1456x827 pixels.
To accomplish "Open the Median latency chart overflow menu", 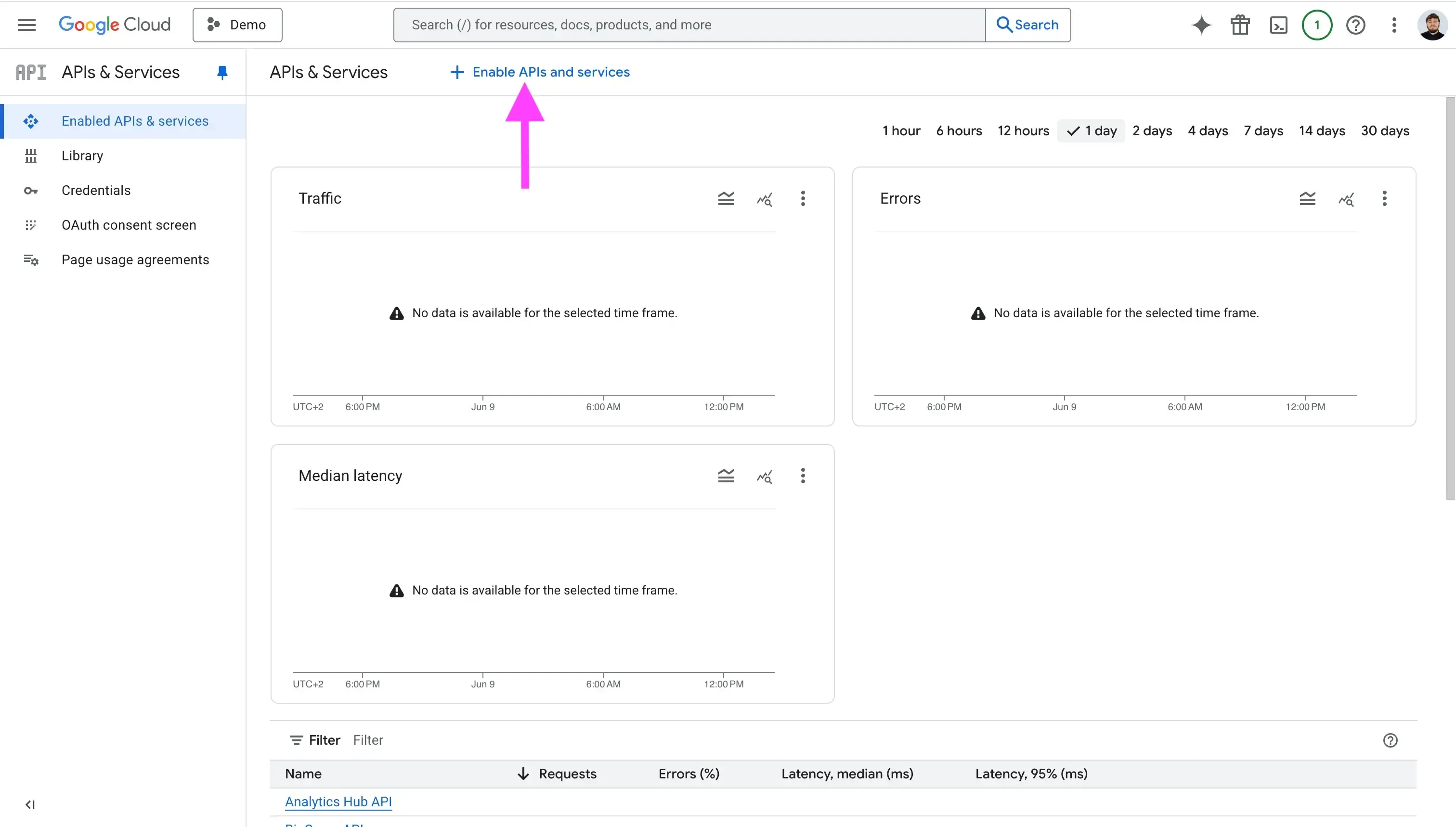I will [803, 476].
